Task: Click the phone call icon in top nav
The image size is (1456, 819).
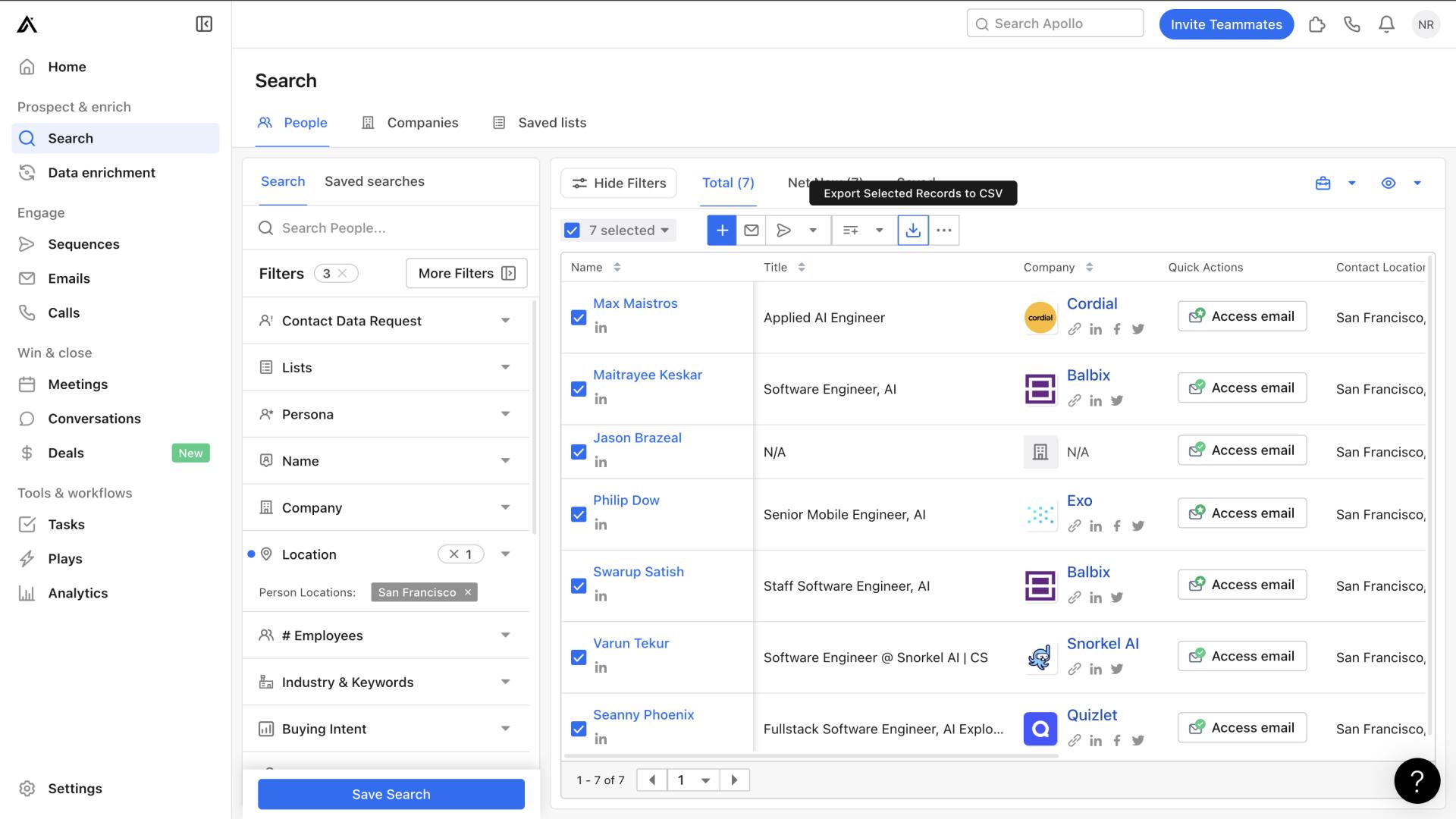Action: (1352, 24)
